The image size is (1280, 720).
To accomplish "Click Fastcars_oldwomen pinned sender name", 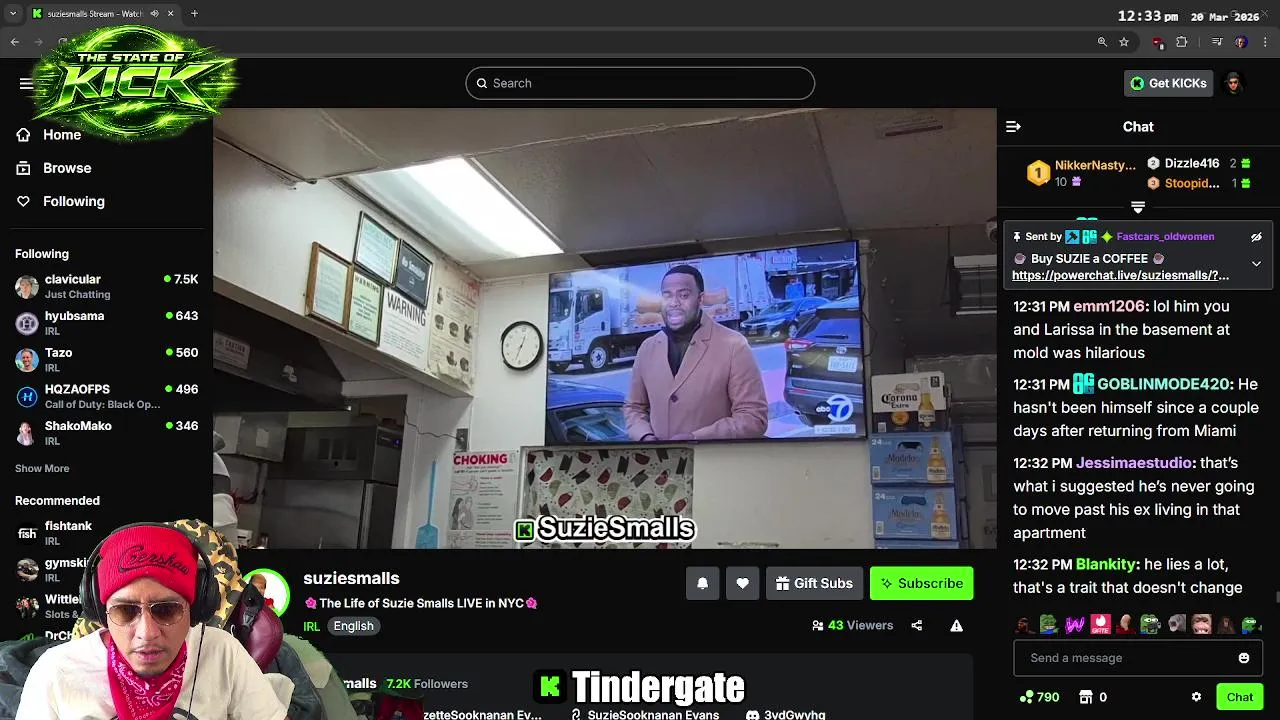I will pyautogui.click(x=1165, y=237).
